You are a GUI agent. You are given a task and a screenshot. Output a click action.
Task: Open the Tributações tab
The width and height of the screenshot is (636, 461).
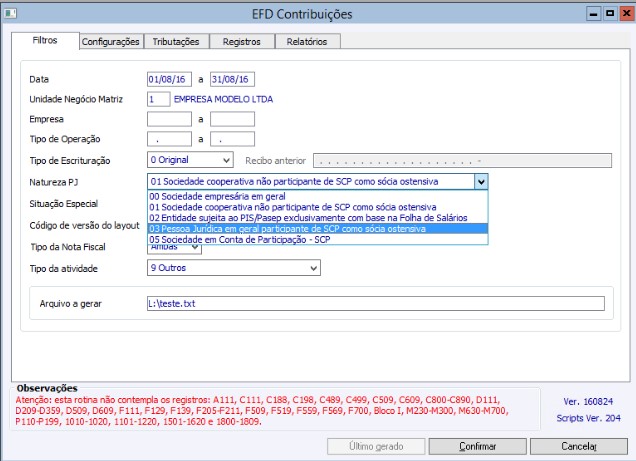tap(176, 42)
